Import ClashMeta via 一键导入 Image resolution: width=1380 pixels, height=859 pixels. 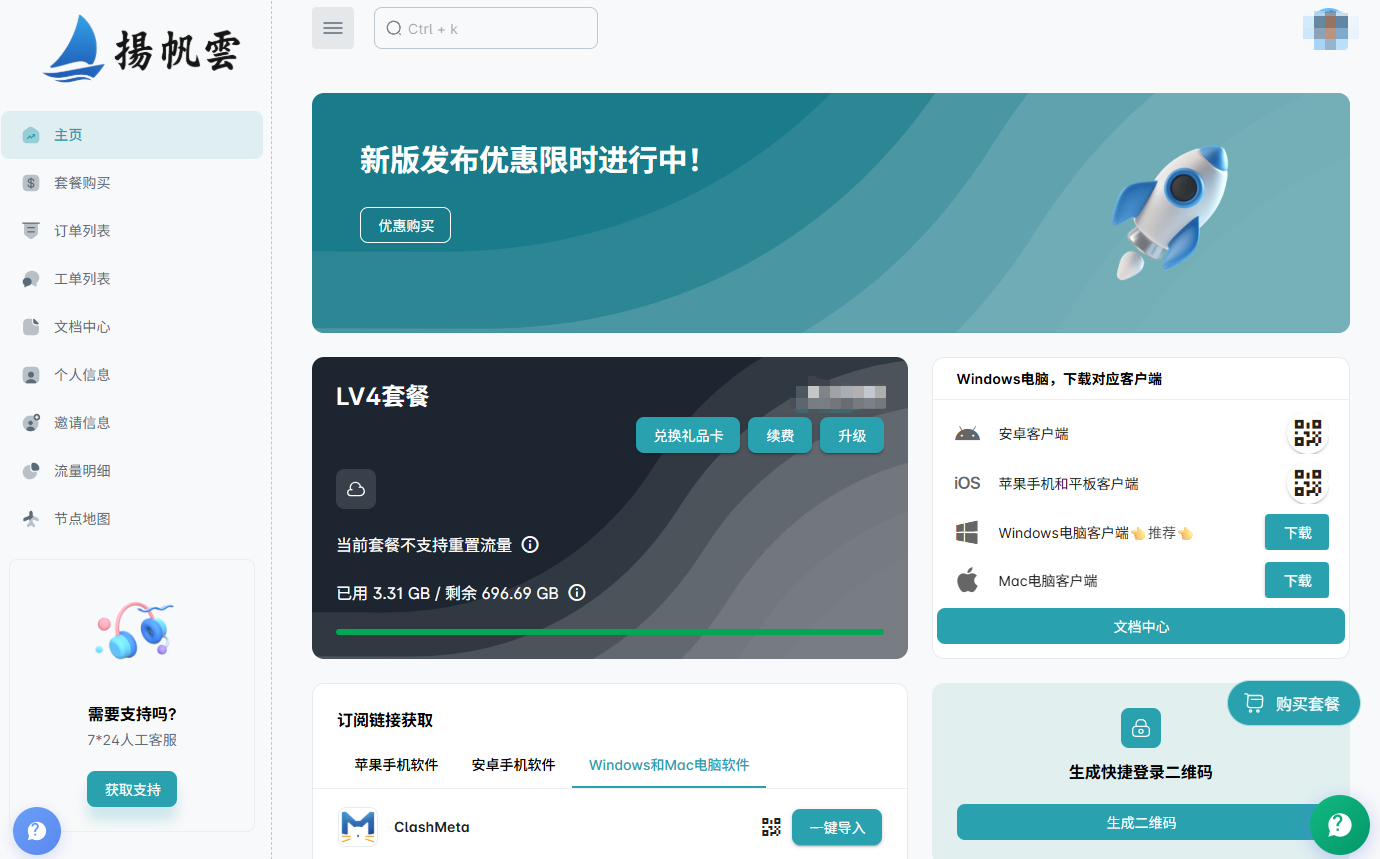836,827
